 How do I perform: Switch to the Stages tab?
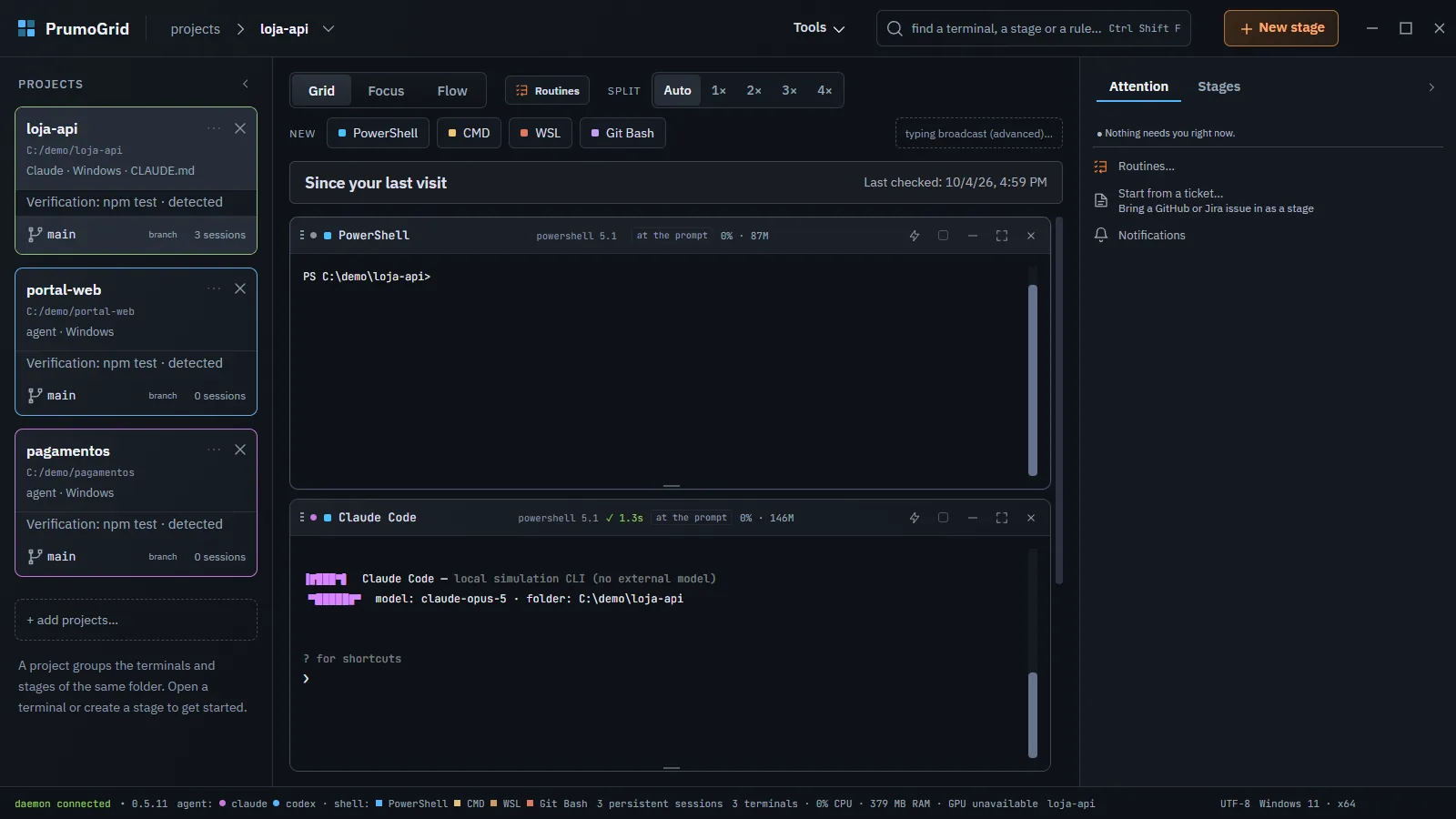pos(1218,86)
